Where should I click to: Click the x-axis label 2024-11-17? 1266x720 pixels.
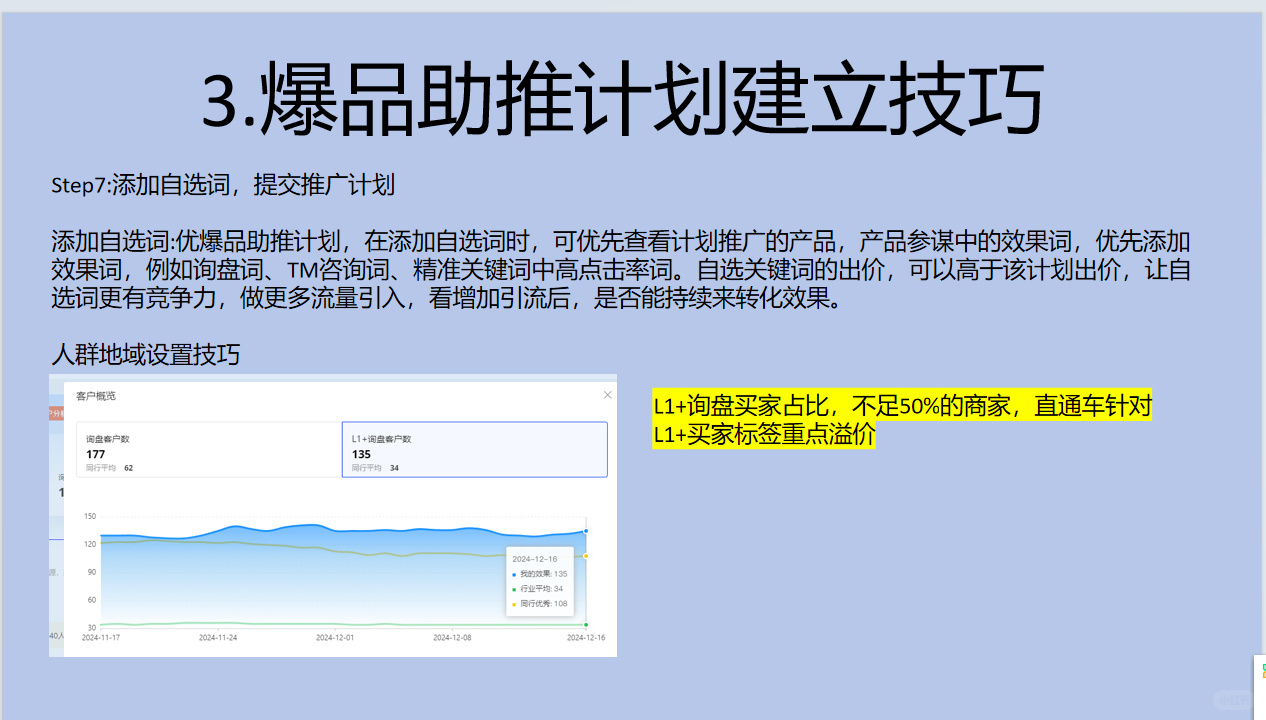[100, 637]
